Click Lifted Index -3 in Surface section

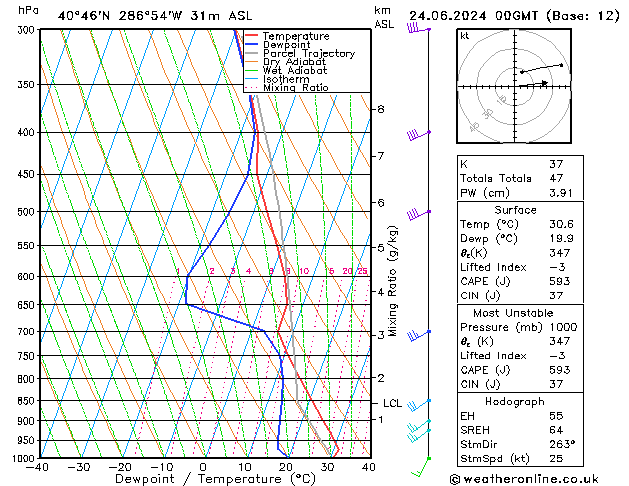point(557,267)
